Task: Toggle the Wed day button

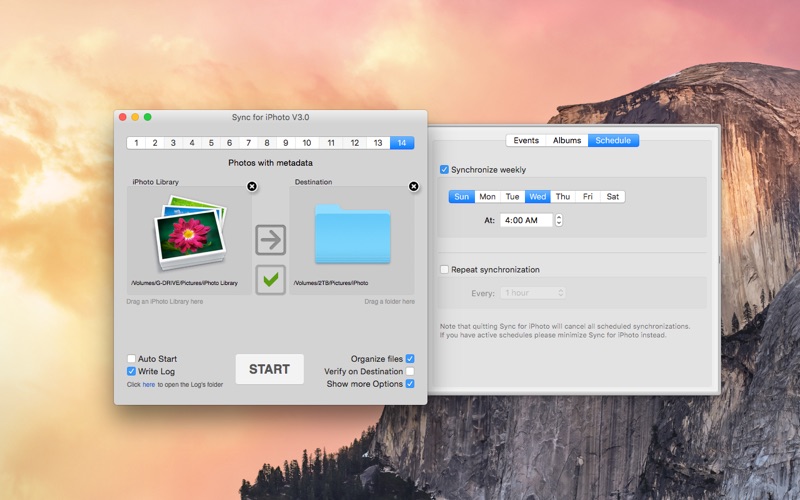Action: pos(538,196)
